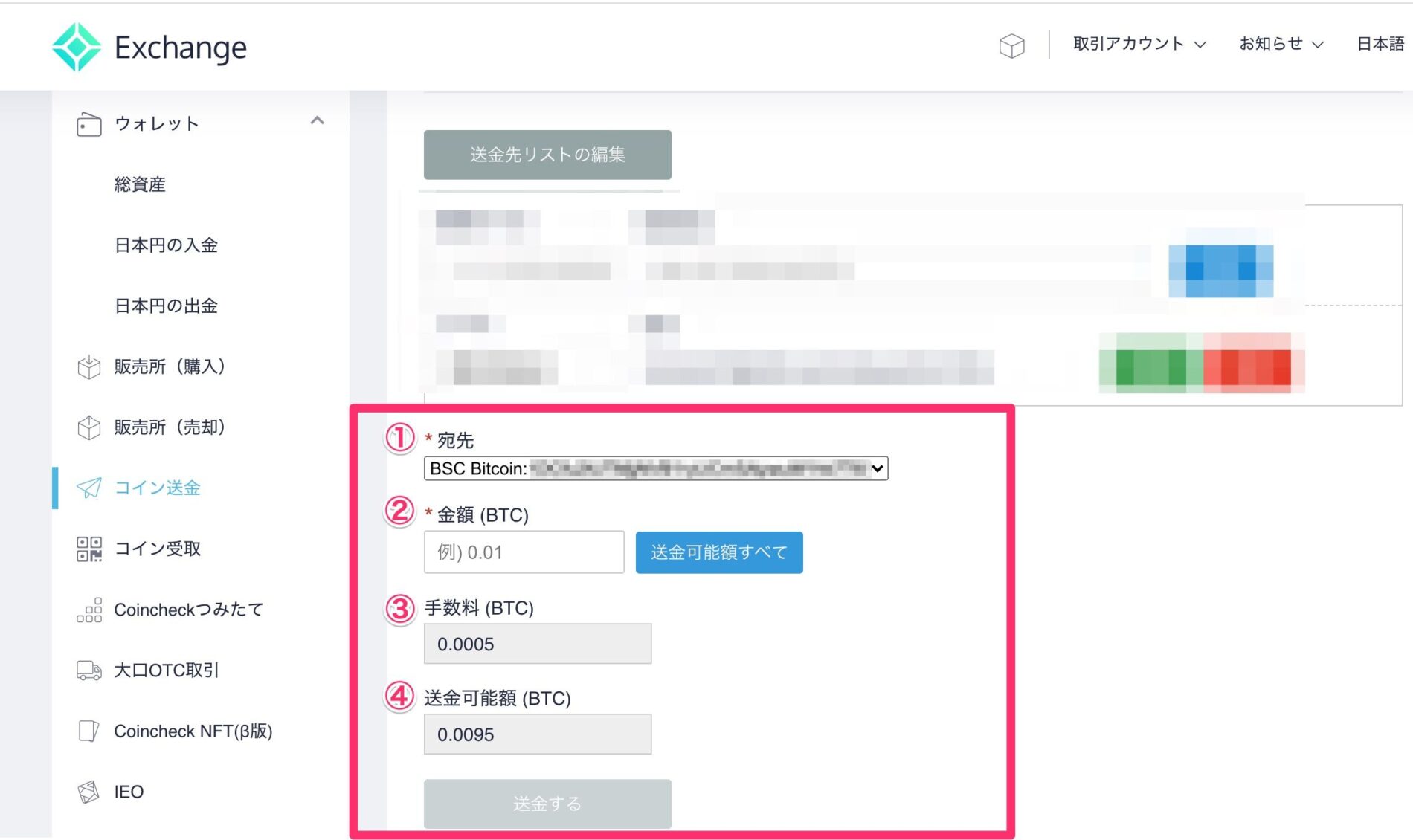Click the 手数料 (BTC) field showing 0.0005
This screenshot has width=1413, height=840.
click(538, 644)
